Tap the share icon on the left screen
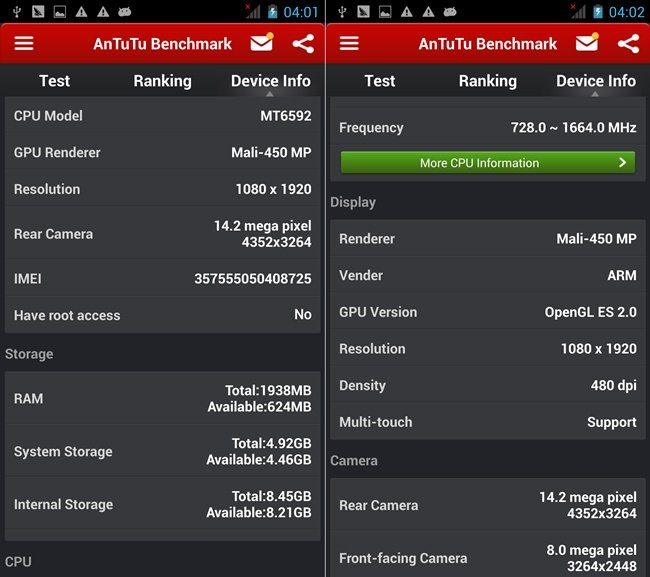The image size is (650, 577). (x=303, y=44)
